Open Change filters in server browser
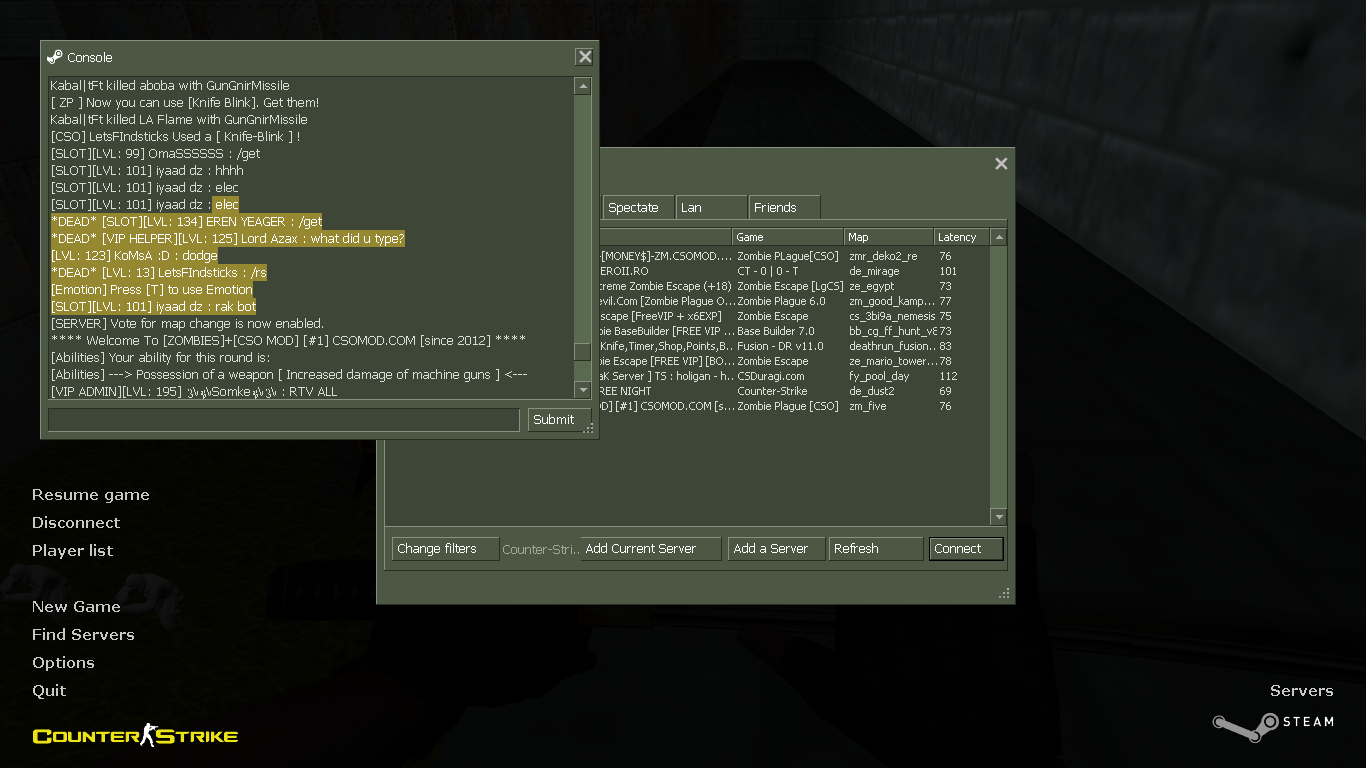The height and width of the screenshot is (768, 1366). [x=444, y=549]
